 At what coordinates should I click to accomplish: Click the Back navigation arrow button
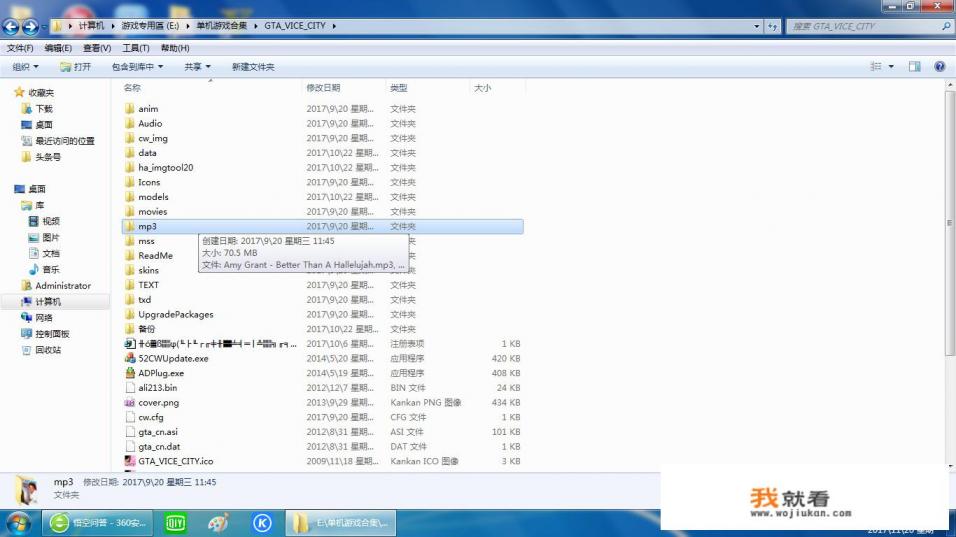coord(11,26)
